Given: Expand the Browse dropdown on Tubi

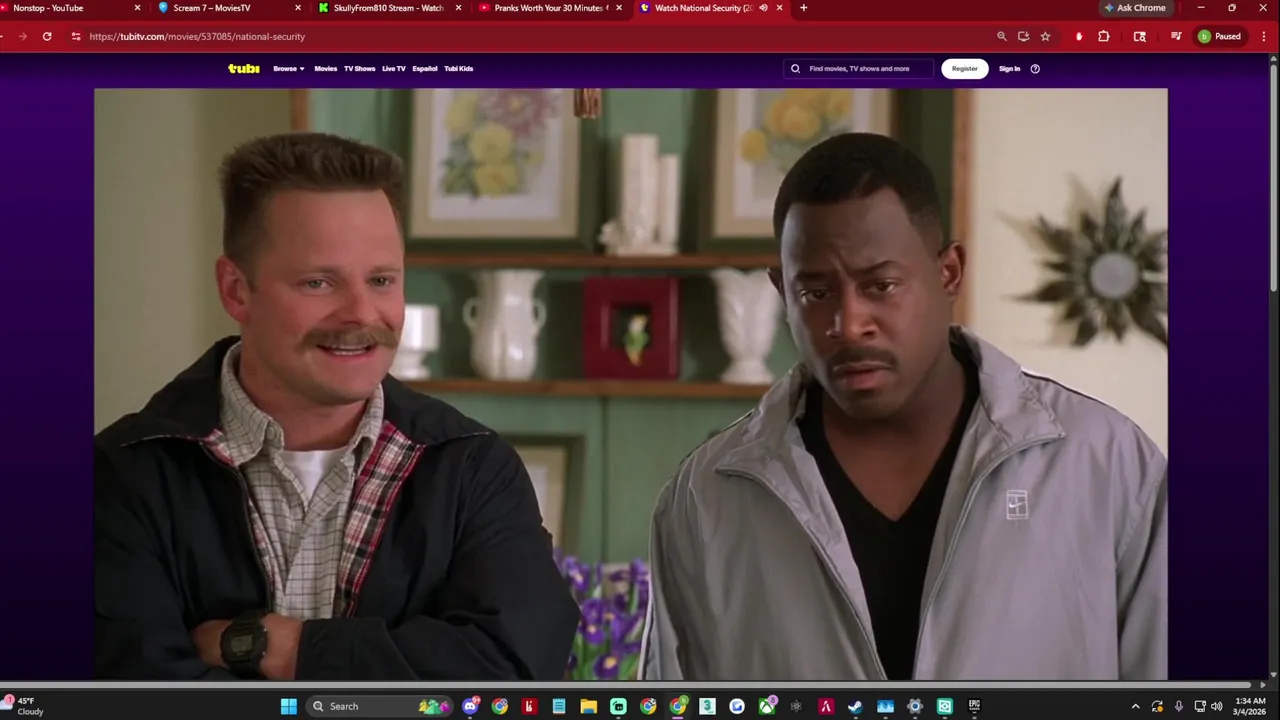Looking at the screenshot, I should point(288,69).
